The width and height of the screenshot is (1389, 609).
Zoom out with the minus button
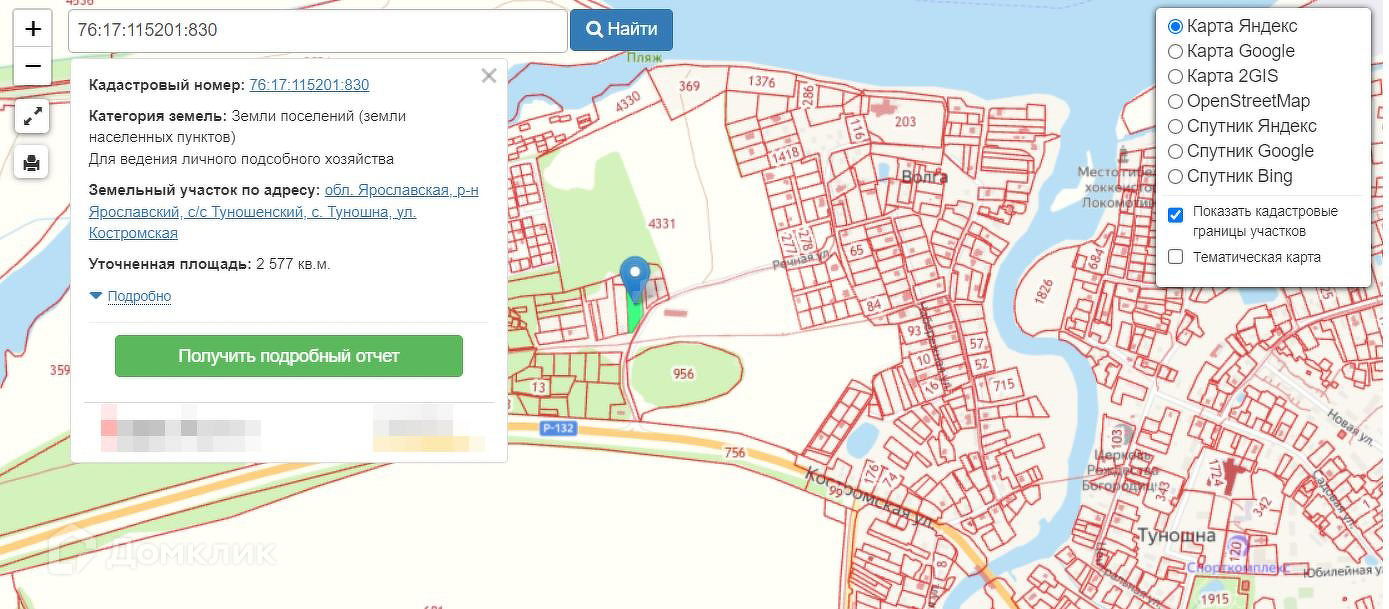pos(32,66)
